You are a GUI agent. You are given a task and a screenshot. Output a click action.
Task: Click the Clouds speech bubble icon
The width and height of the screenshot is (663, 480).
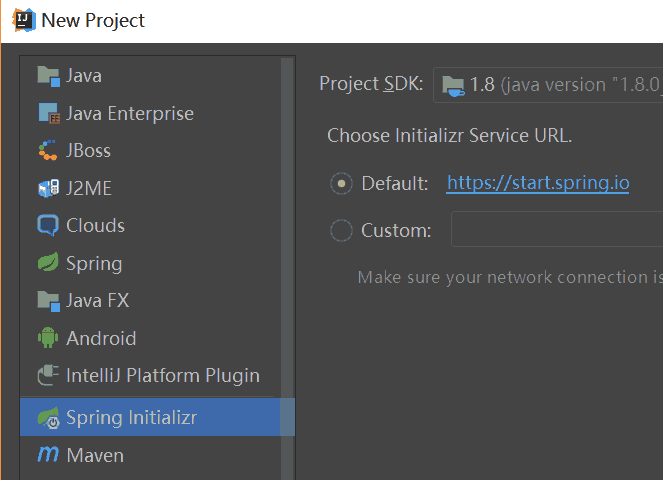pyautogui.click(x=48, y=226)
